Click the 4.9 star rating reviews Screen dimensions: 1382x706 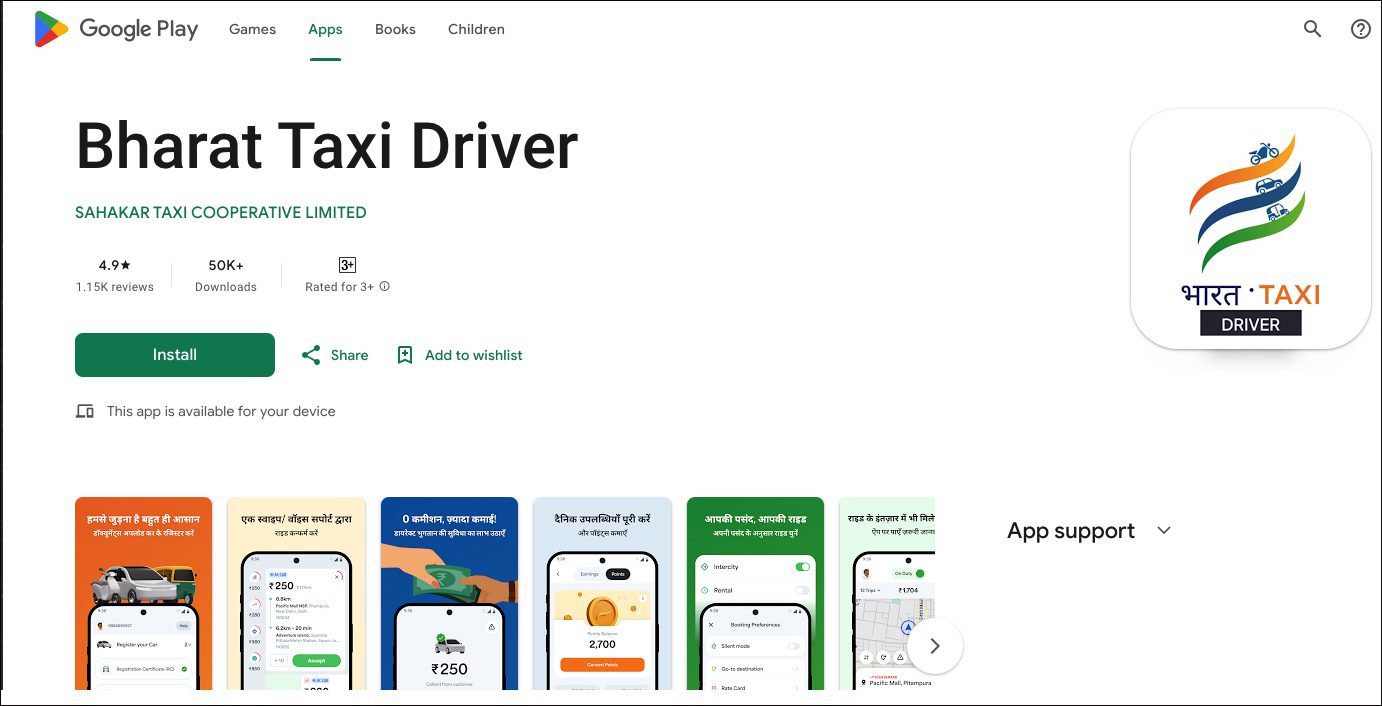[115, 275]
